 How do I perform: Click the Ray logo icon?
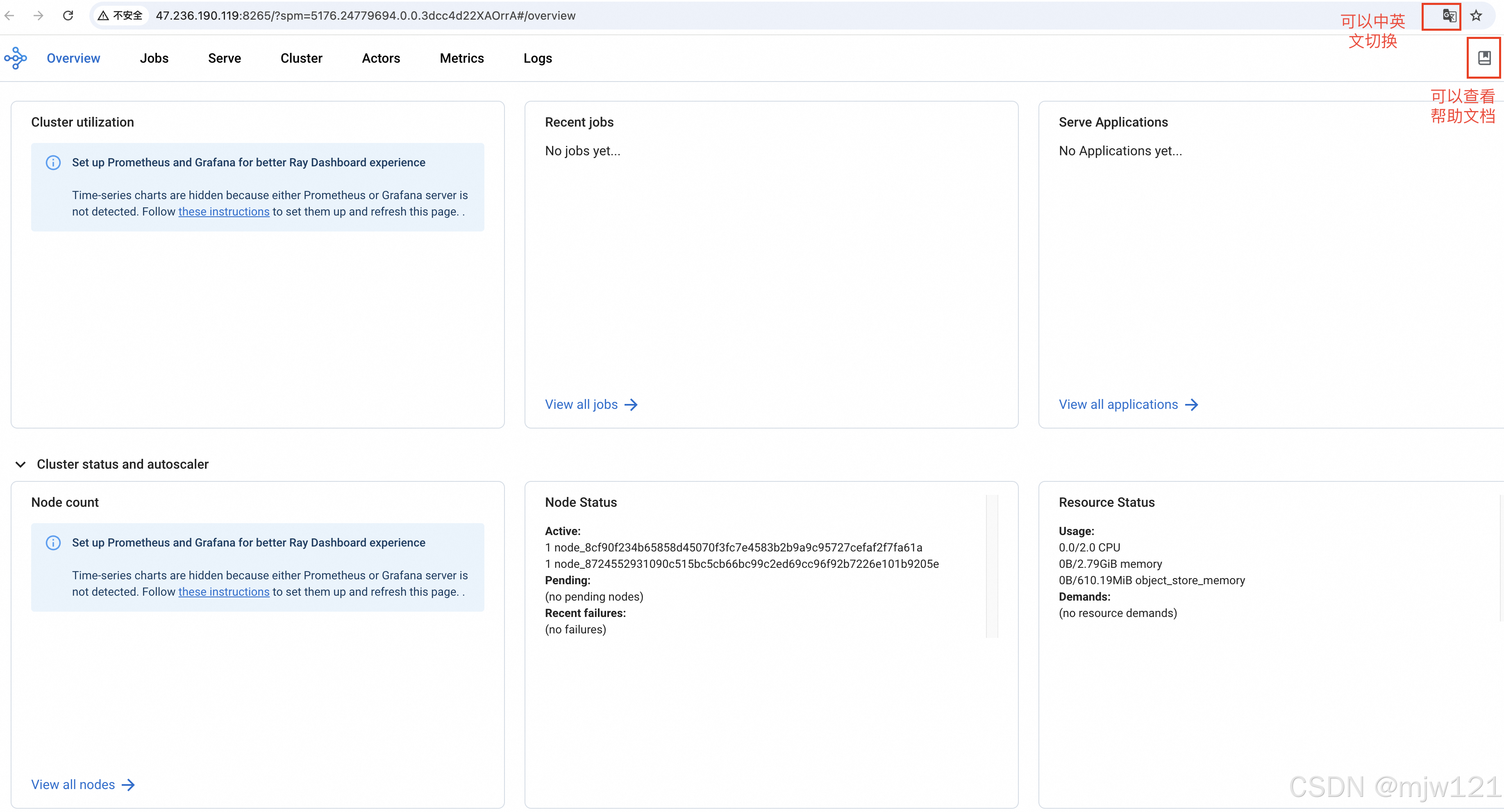[x=16, y=58]
